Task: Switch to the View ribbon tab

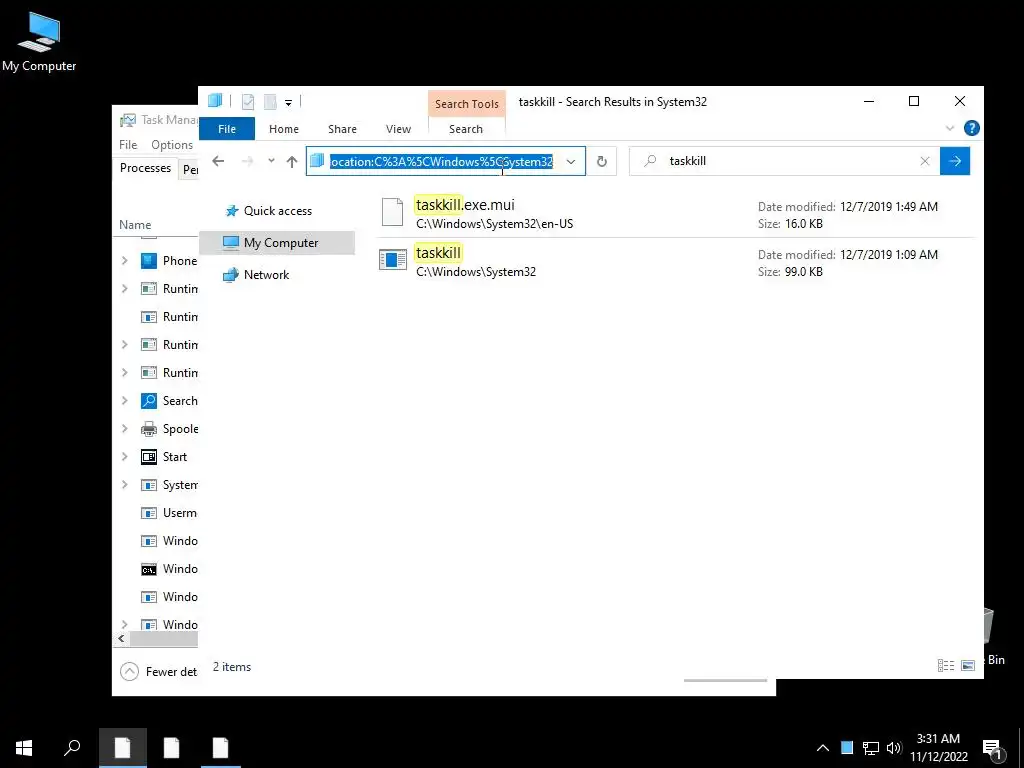Action: click(398, 129)
